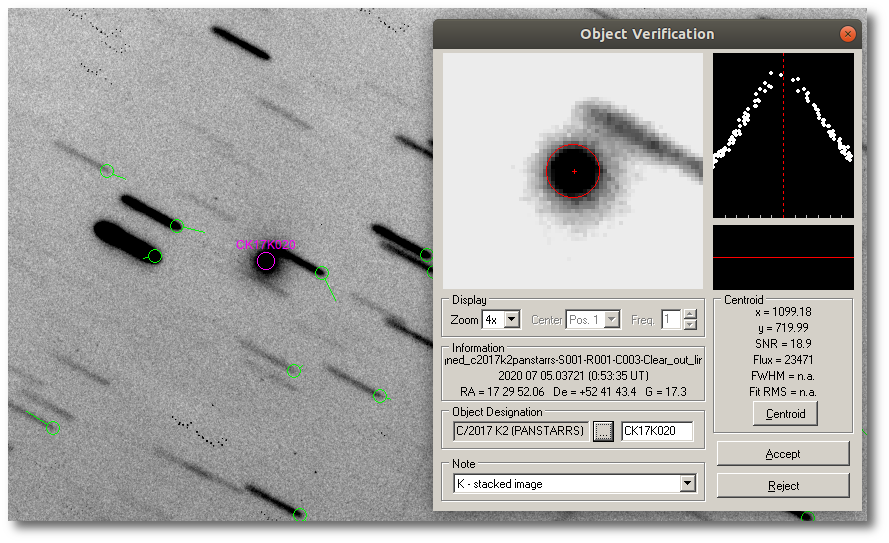Click the brightness profile plot graph
This screenshot has width=889, height=543.
pos(782,135)
